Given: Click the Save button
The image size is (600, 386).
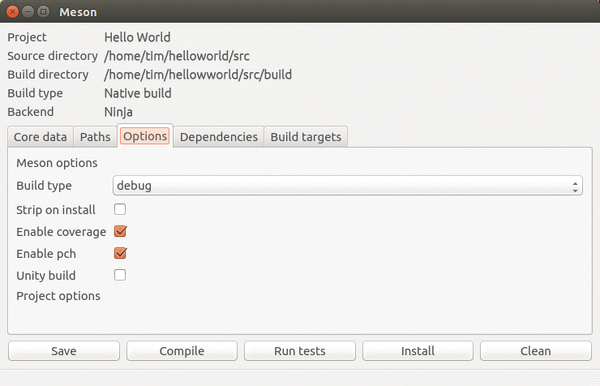Looking at the screenshot, I should click(x=64, y=351).
